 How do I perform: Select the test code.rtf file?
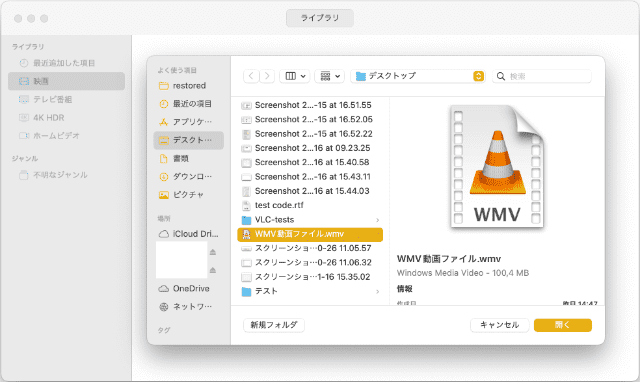click(x=310, y=205)
